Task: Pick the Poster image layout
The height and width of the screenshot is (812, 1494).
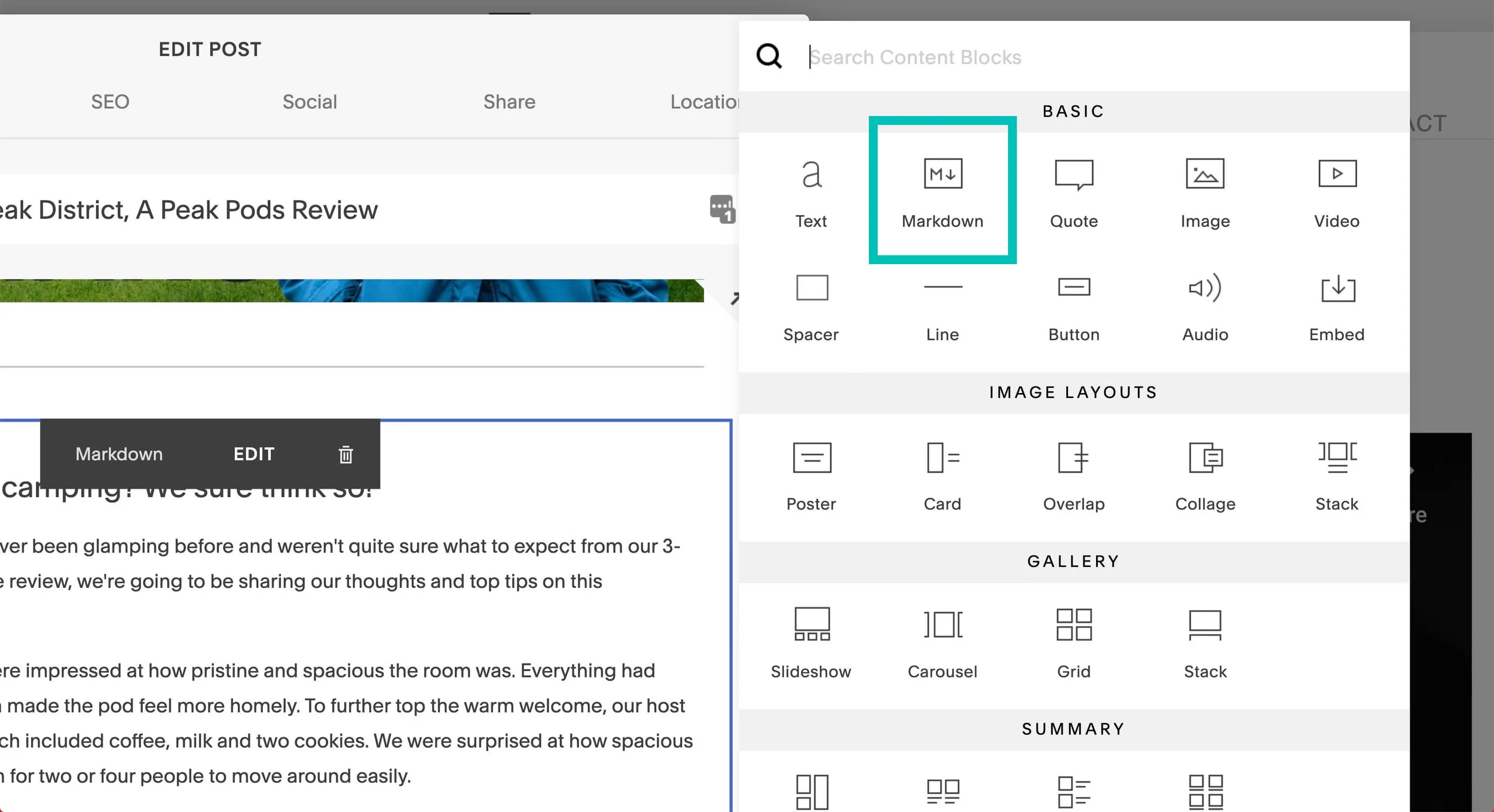Action: (x=811, y=475)
